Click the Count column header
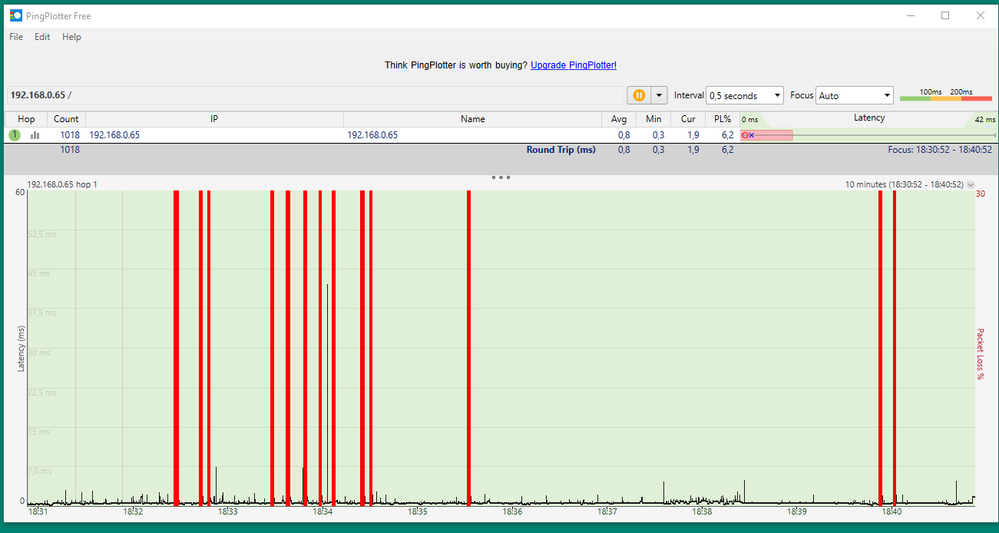 click(66, 119)
